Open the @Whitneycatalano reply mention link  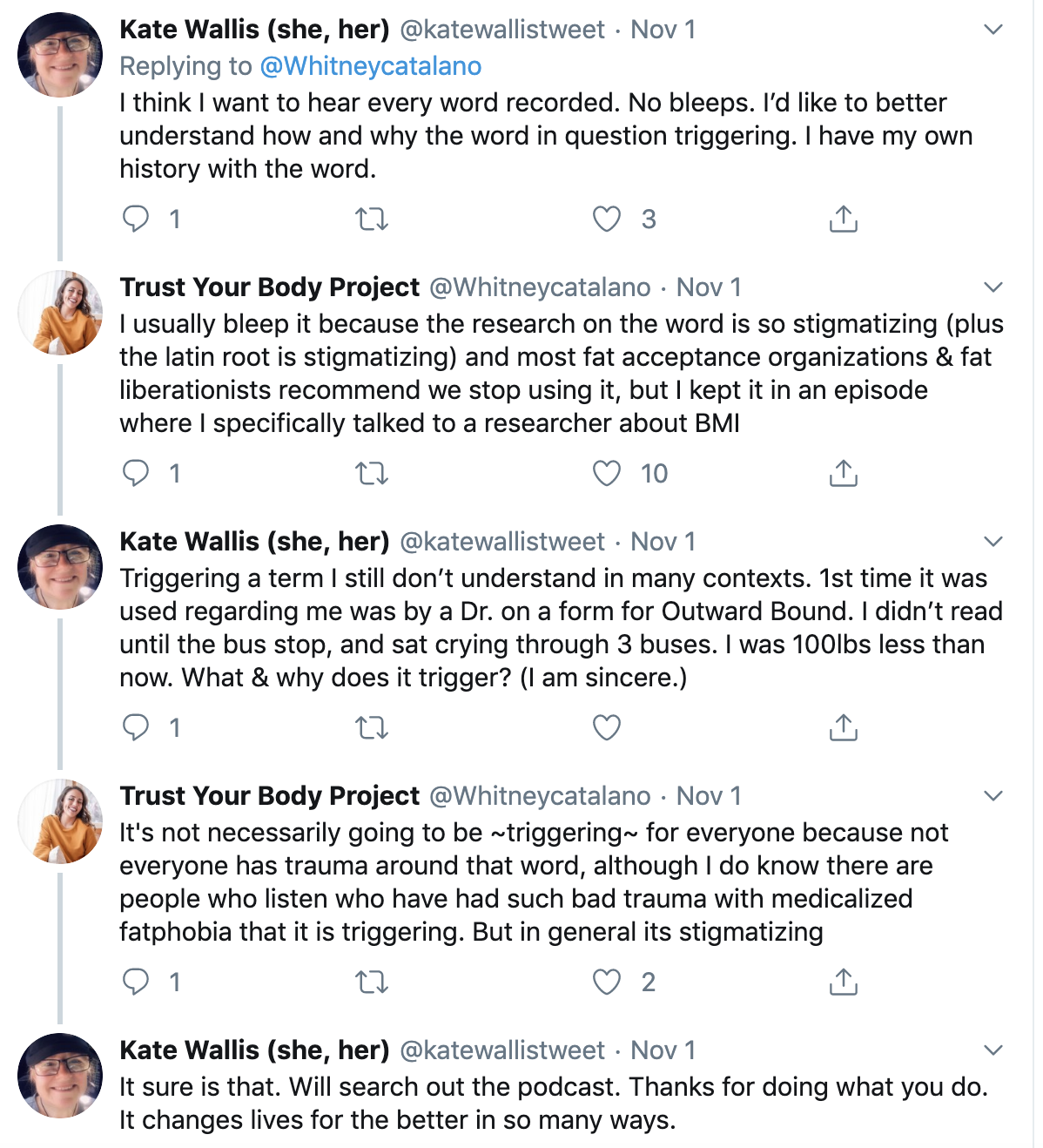click(371, 66)
